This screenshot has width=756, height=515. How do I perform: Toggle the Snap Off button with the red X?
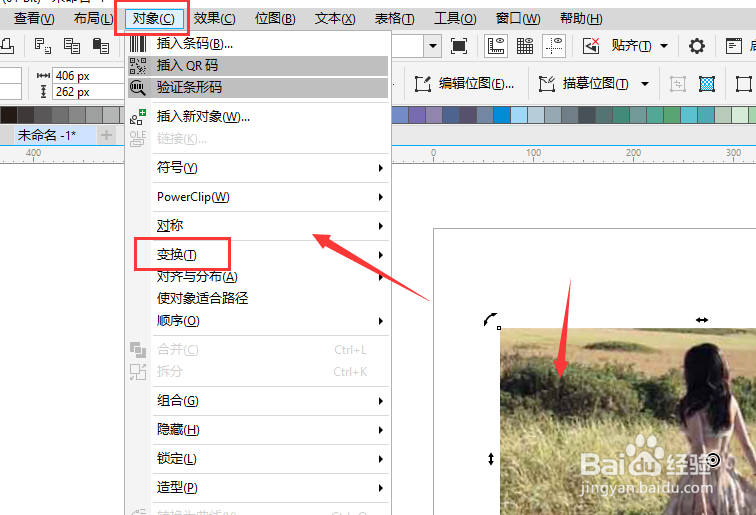[x=591, y=46]
